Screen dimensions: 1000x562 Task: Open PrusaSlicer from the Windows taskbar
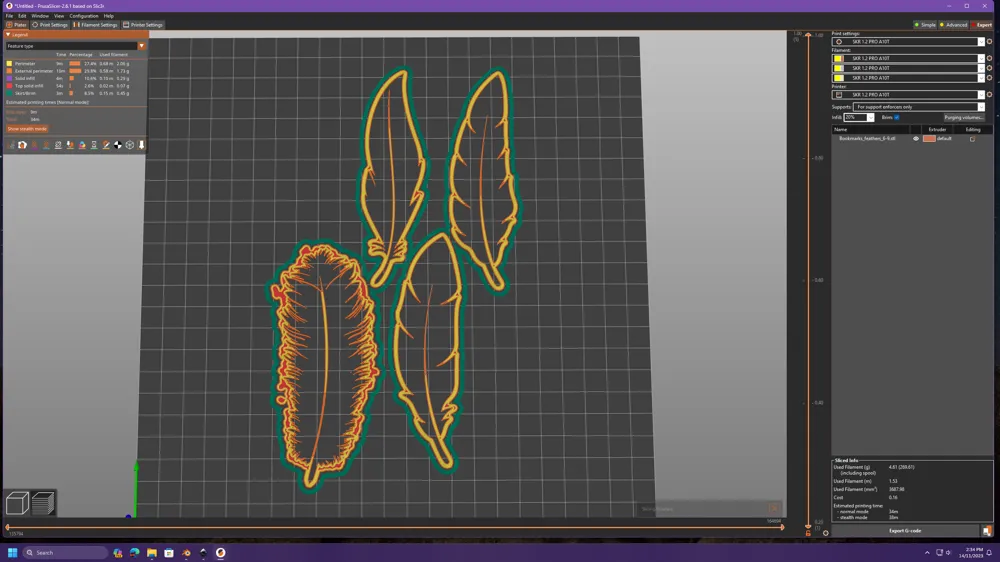(x=221, y=552)
